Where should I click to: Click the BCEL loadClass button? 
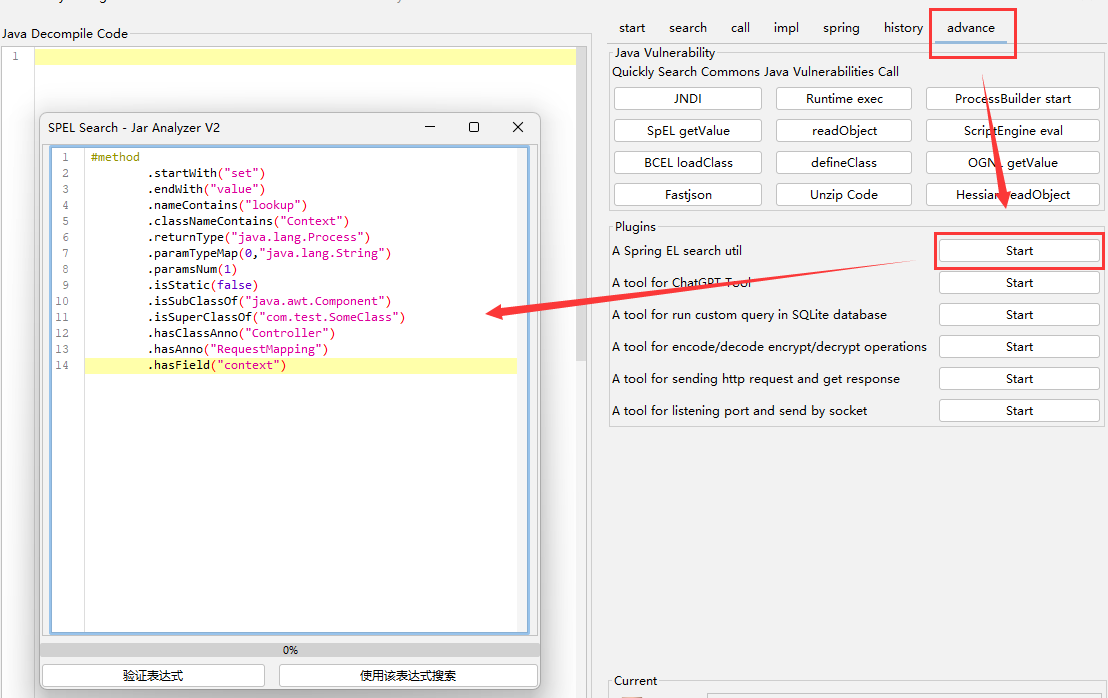[x=687, y=163]
